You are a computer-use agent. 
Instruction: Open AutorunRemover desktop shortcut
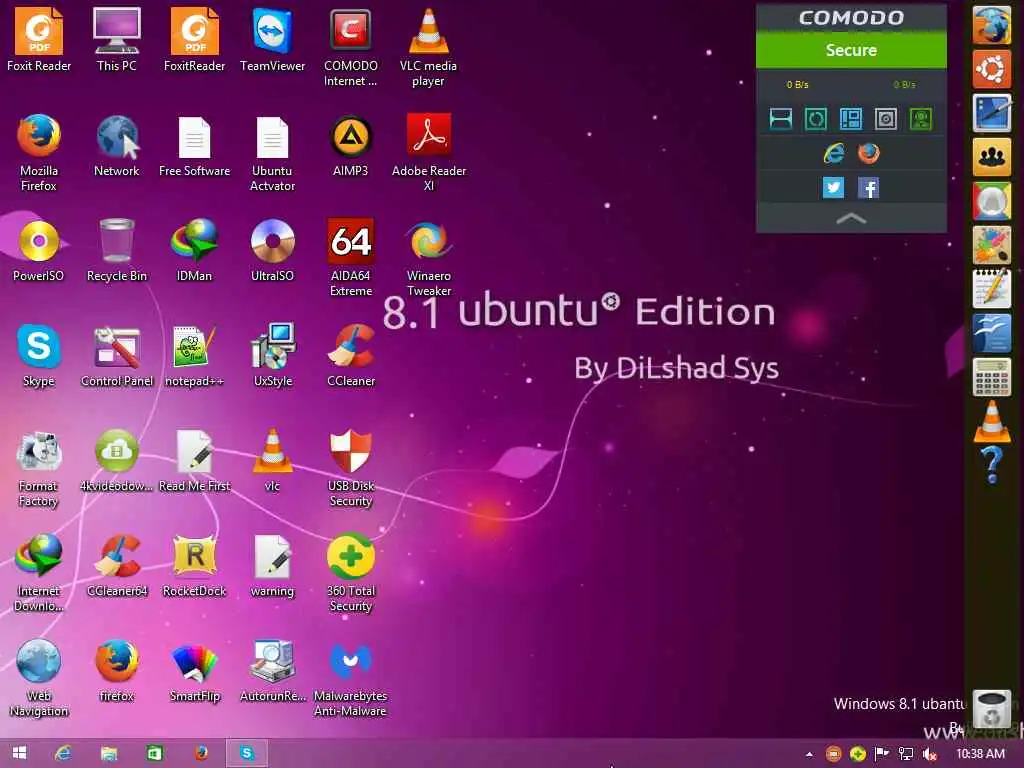tap(272, 671)
